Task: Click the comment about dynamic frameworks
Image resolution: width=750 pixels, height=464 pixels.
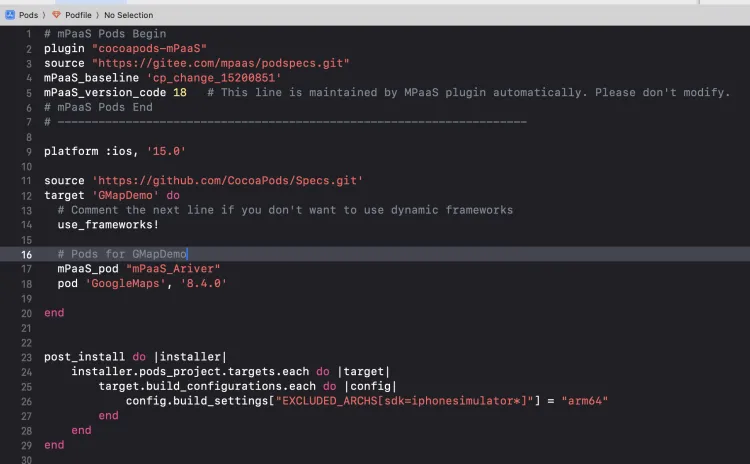Action: coord(285,210)
